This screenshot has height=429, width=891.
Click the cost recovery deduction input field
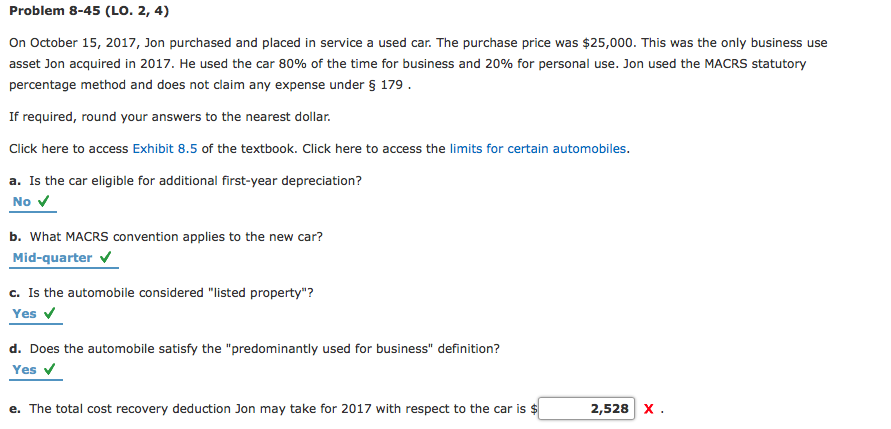coord(587,409)
